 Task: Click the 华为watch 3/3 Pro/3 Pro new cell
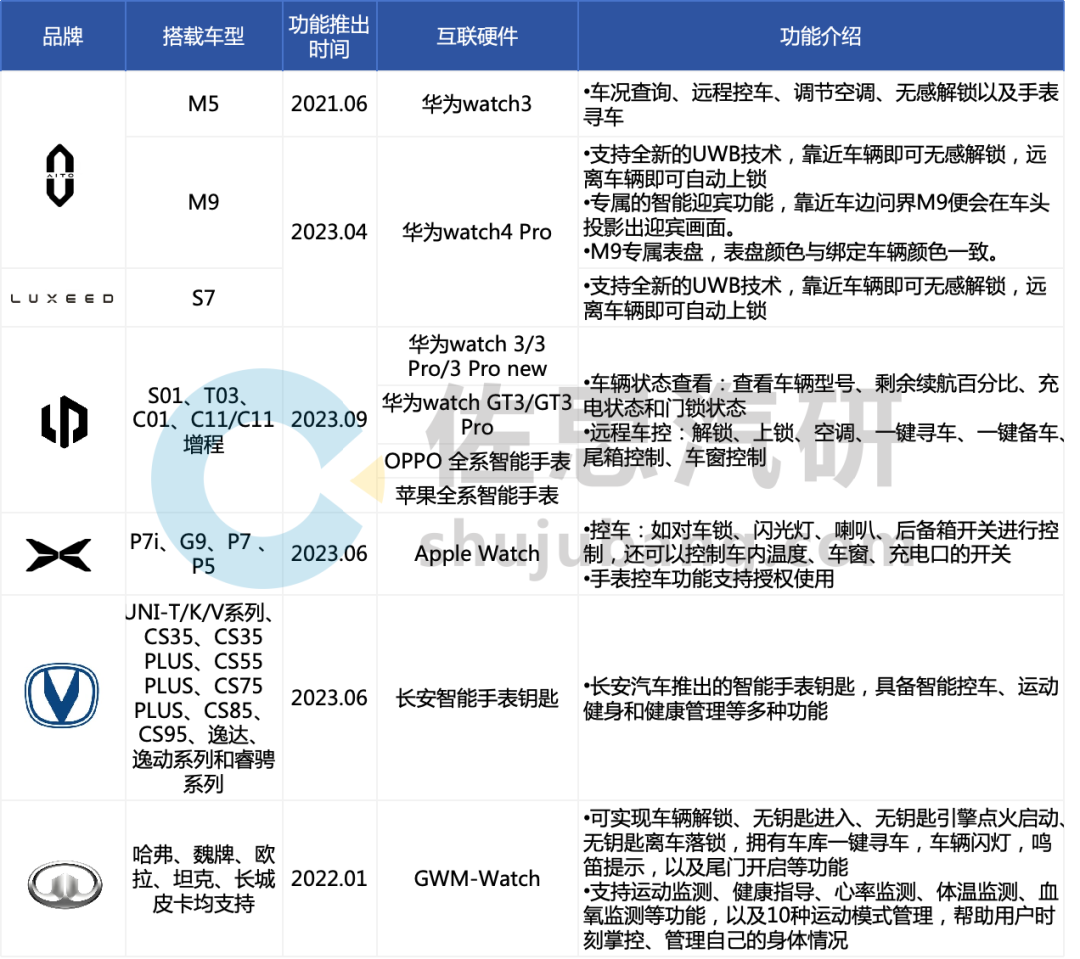click(477, 356)
